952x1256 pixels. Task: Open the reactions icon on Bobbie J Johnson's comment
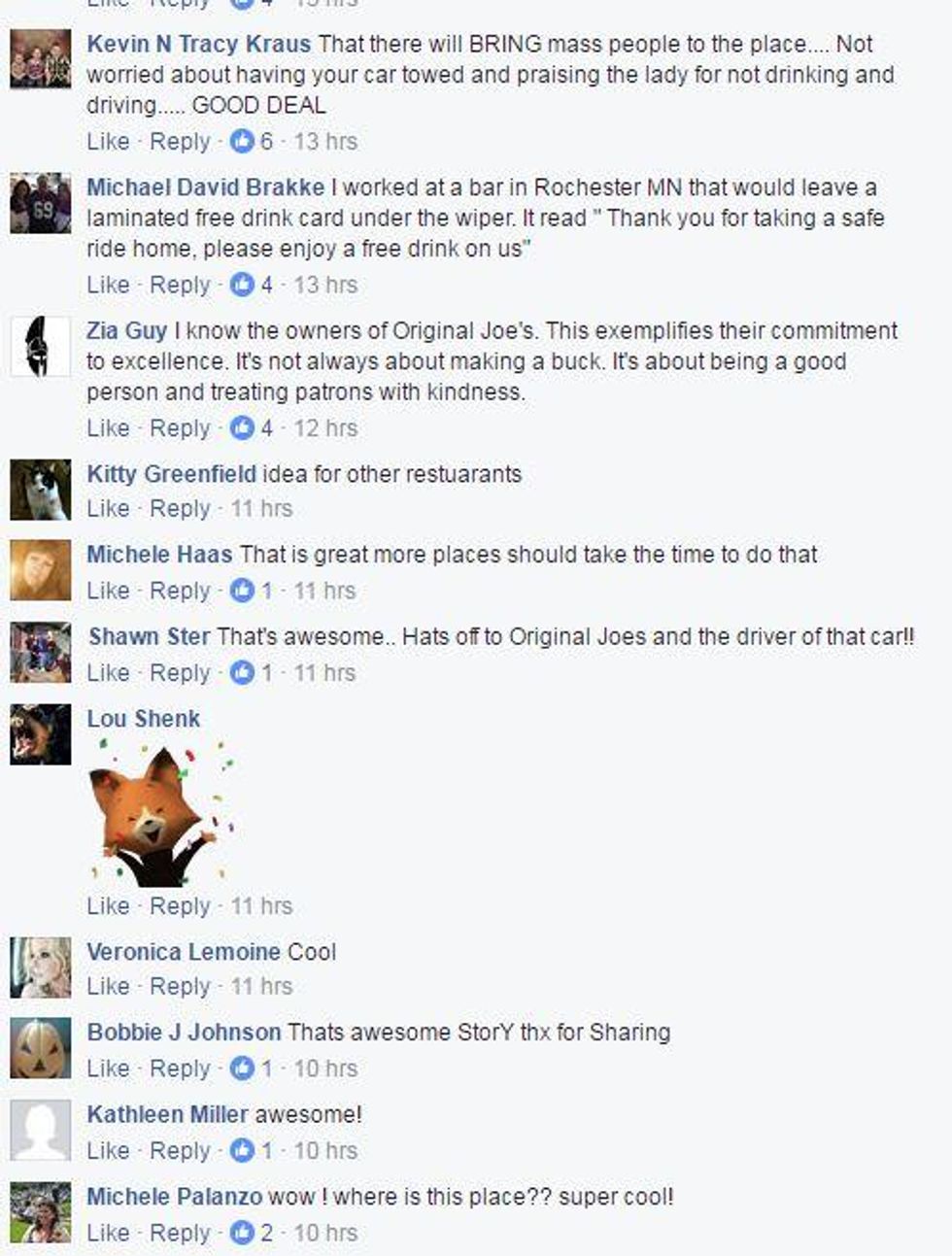tap(242, 1069)
